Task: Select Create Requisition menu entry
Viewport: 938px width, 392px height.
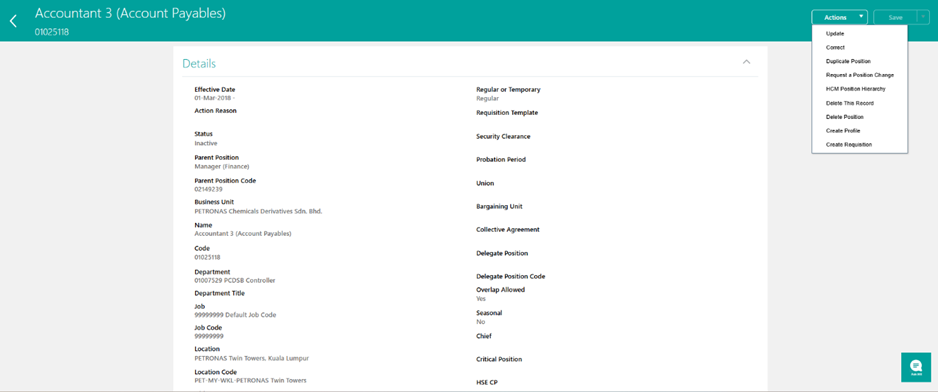Action: tap(849, 144)
